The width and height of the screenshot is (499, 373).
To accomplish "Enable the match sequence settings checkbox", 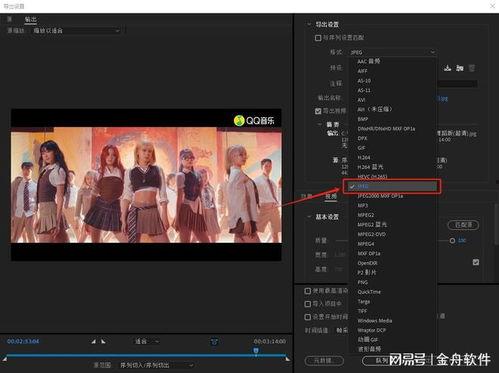I will coord(318,38).
